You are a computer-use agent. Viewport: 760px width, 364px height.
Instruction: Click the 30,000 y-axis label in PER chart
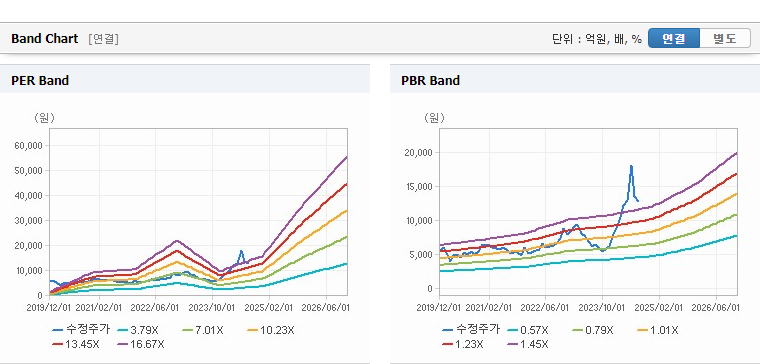point(30,221)
